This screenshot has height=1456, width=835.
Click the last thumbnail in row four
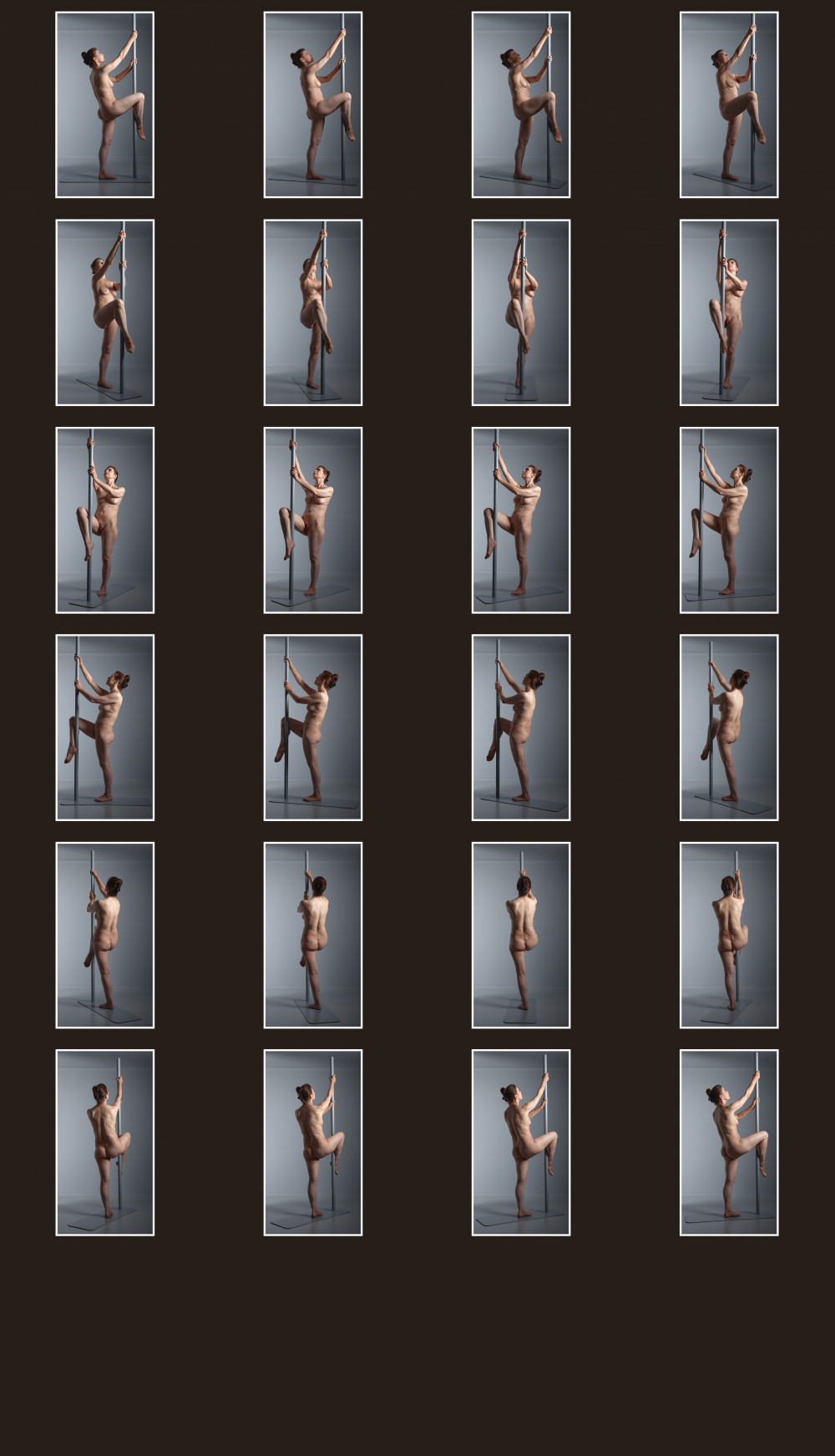click(x=729, y=728)
